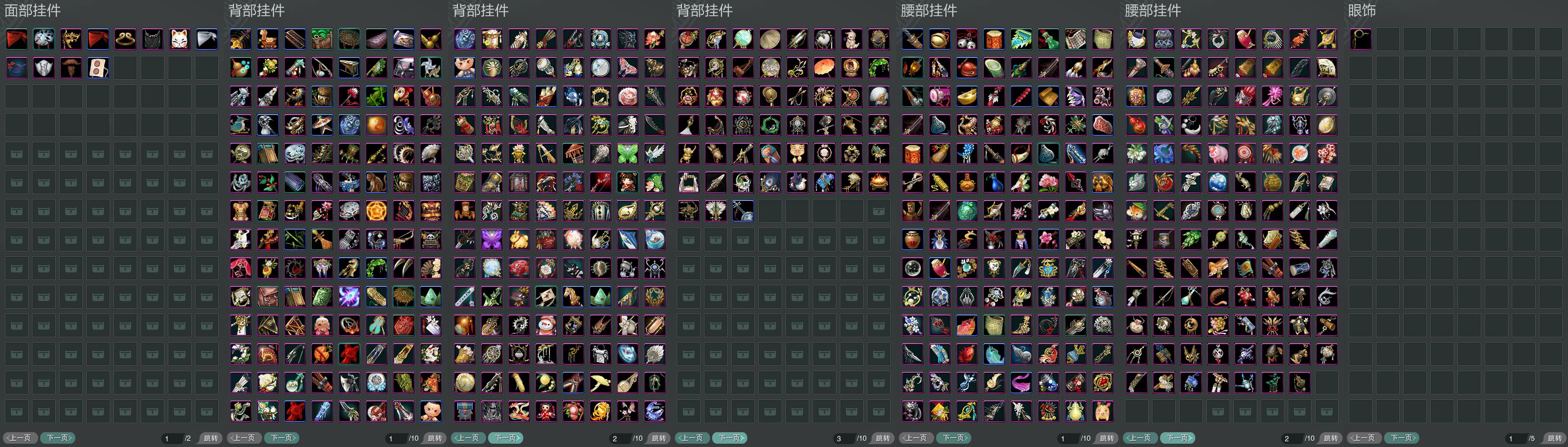This screenshot has height=447, width=1568.
Task: Select the mahjong tile face mask
Action: pyautogui.click(x=98, y=68)
